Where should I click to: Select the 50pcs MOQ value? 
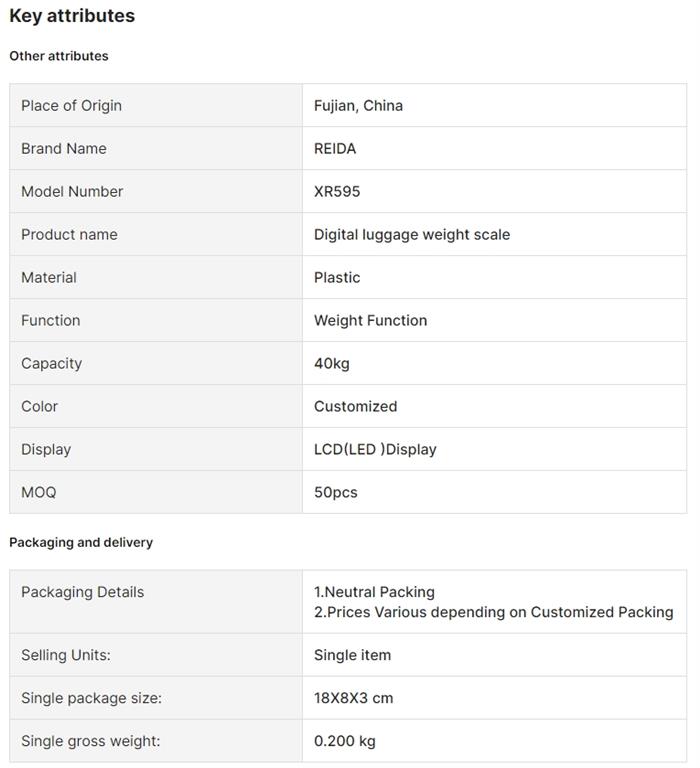tap(335, 492)
